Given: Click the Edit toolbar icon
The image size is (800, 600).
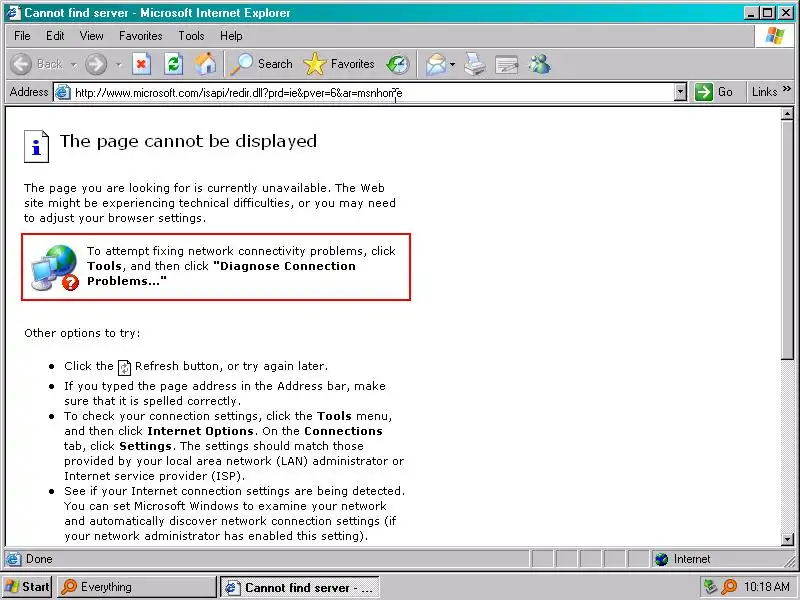Looking at the screenshot, I should pyautogui.click(x=507, y=65).
